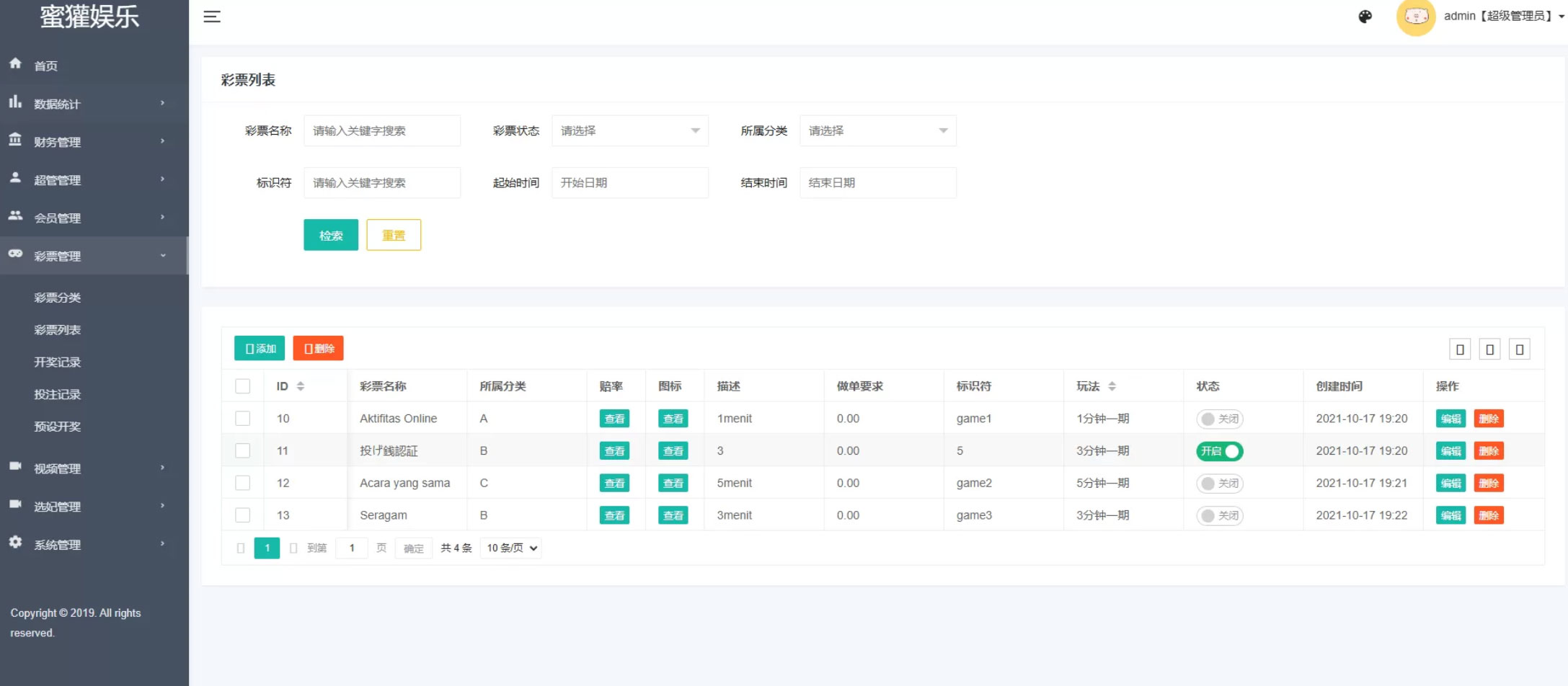Screen dimensions: 1568x686
Task: View icon for Aktifitas Online row
Action: point(673,419)
